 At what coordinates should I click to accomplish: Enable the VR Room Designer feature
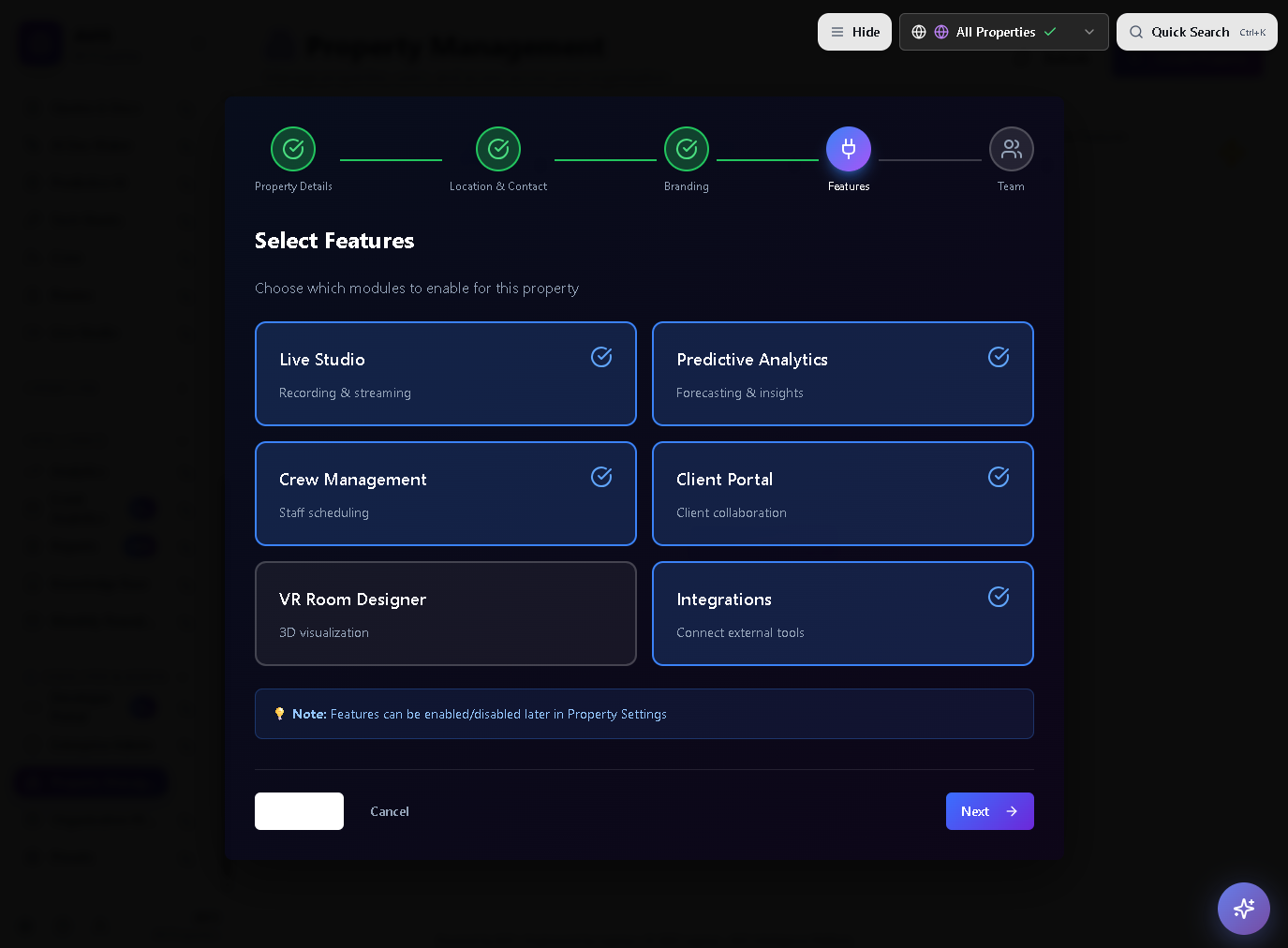pyautogui.click(x=445, y=614)
